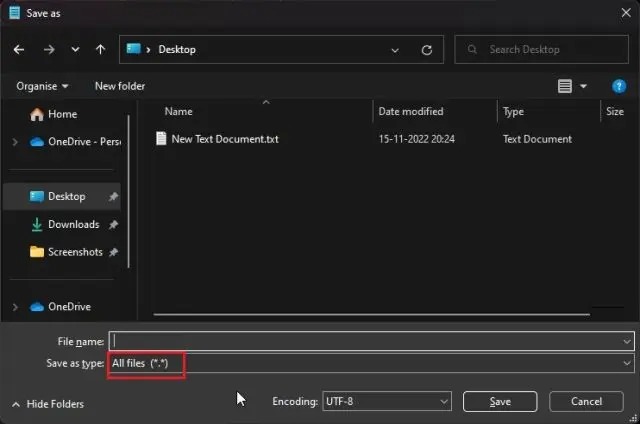Select Desktop in the navigation pane
This screenshot has height=424, width=640.
[x=62, y=197]
